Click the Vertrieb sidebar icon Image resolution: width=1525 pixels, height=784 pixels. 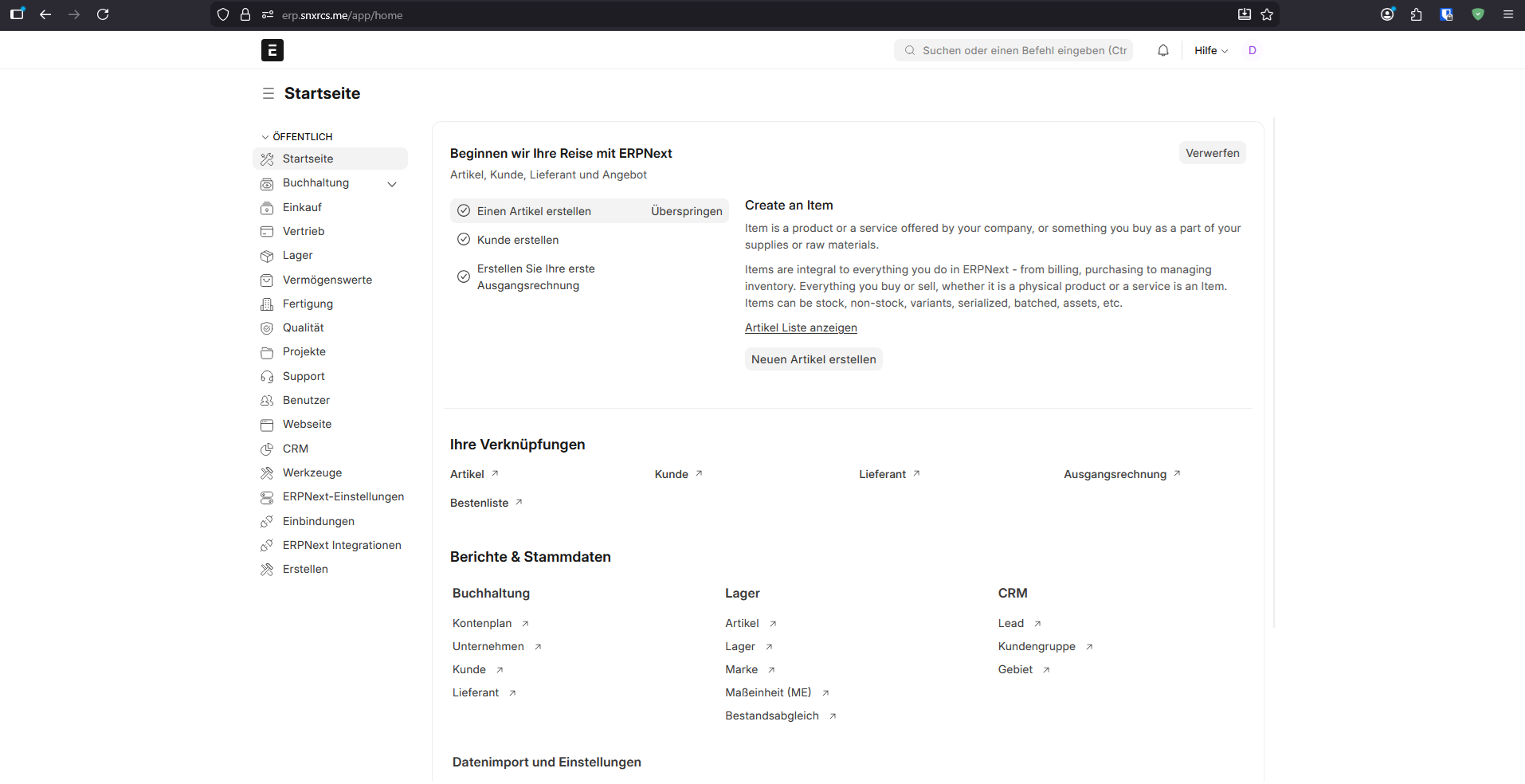[267, 231]
